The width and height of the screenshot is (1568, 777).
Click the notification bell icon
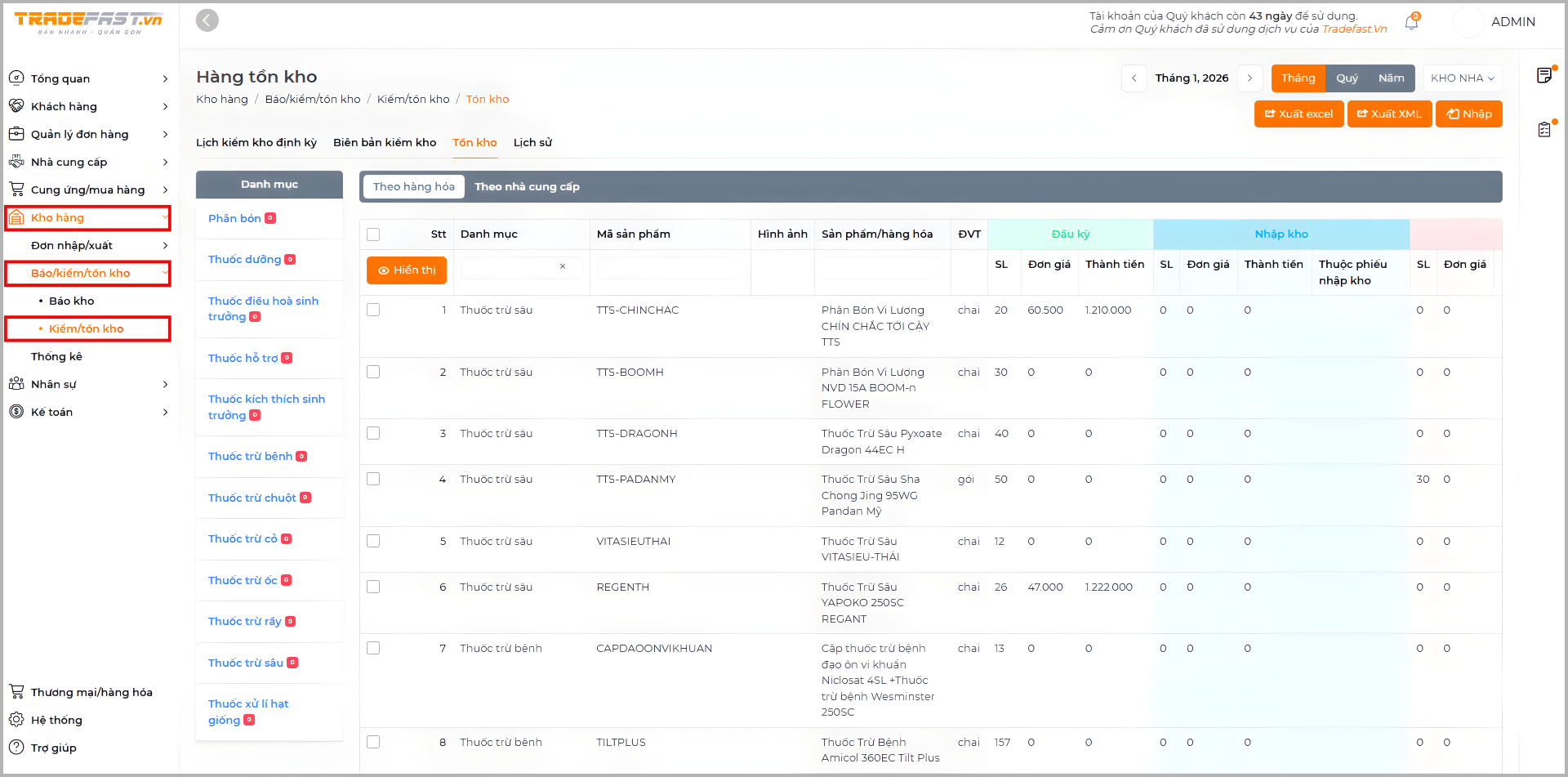(1411, 23)
